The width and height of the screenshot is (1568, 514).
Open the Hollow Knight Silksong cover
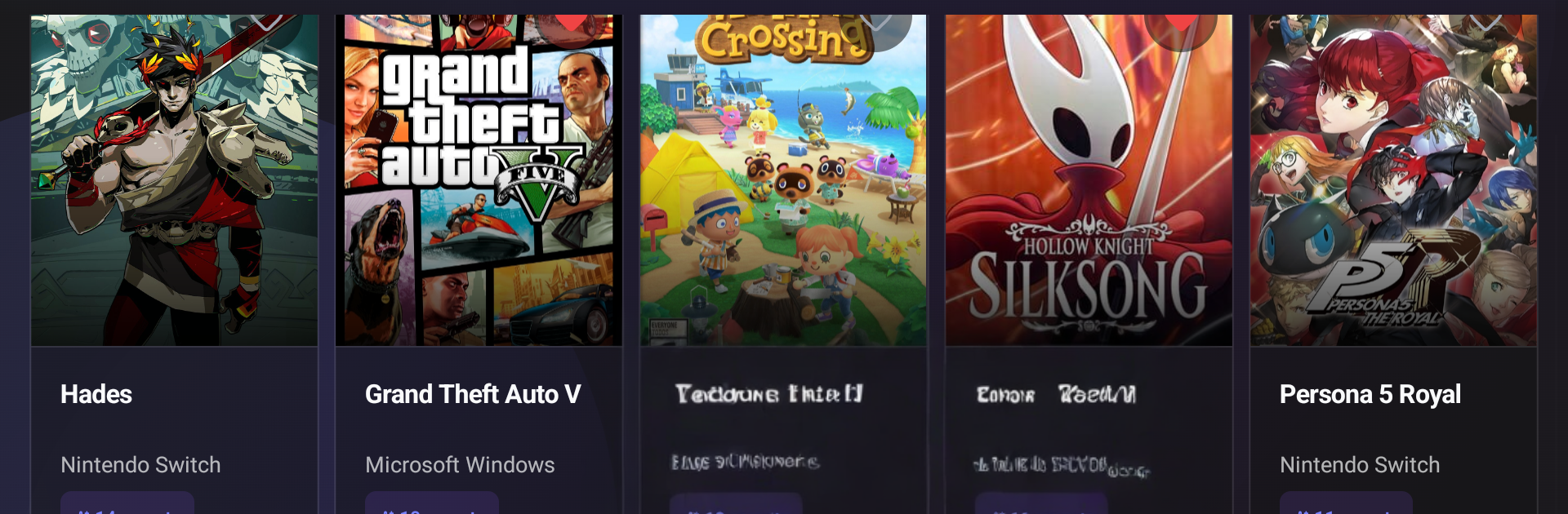coord(1089,180)
